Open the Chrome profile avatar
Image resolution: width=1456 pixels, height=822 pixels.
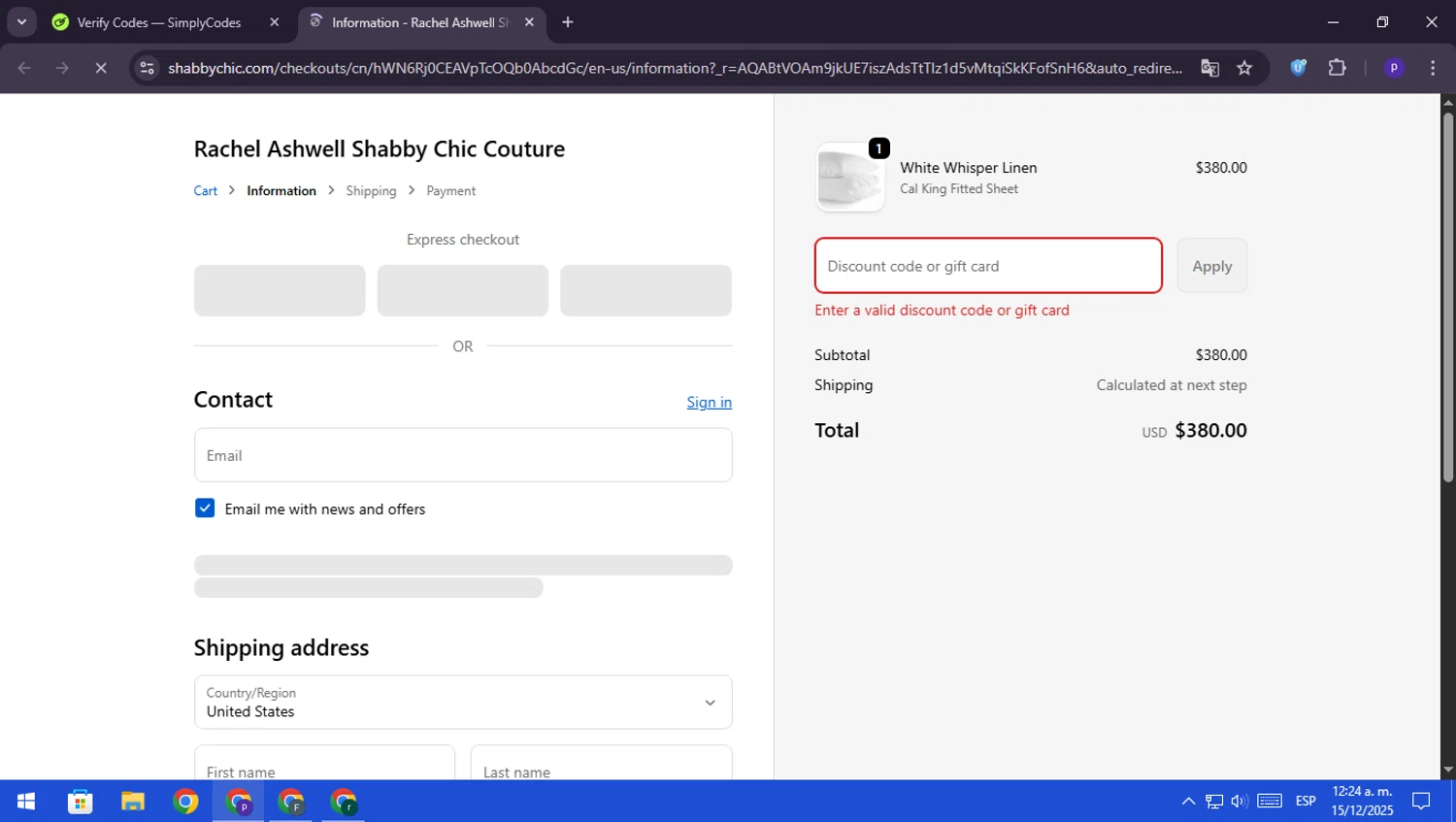tap(1394, 68)
